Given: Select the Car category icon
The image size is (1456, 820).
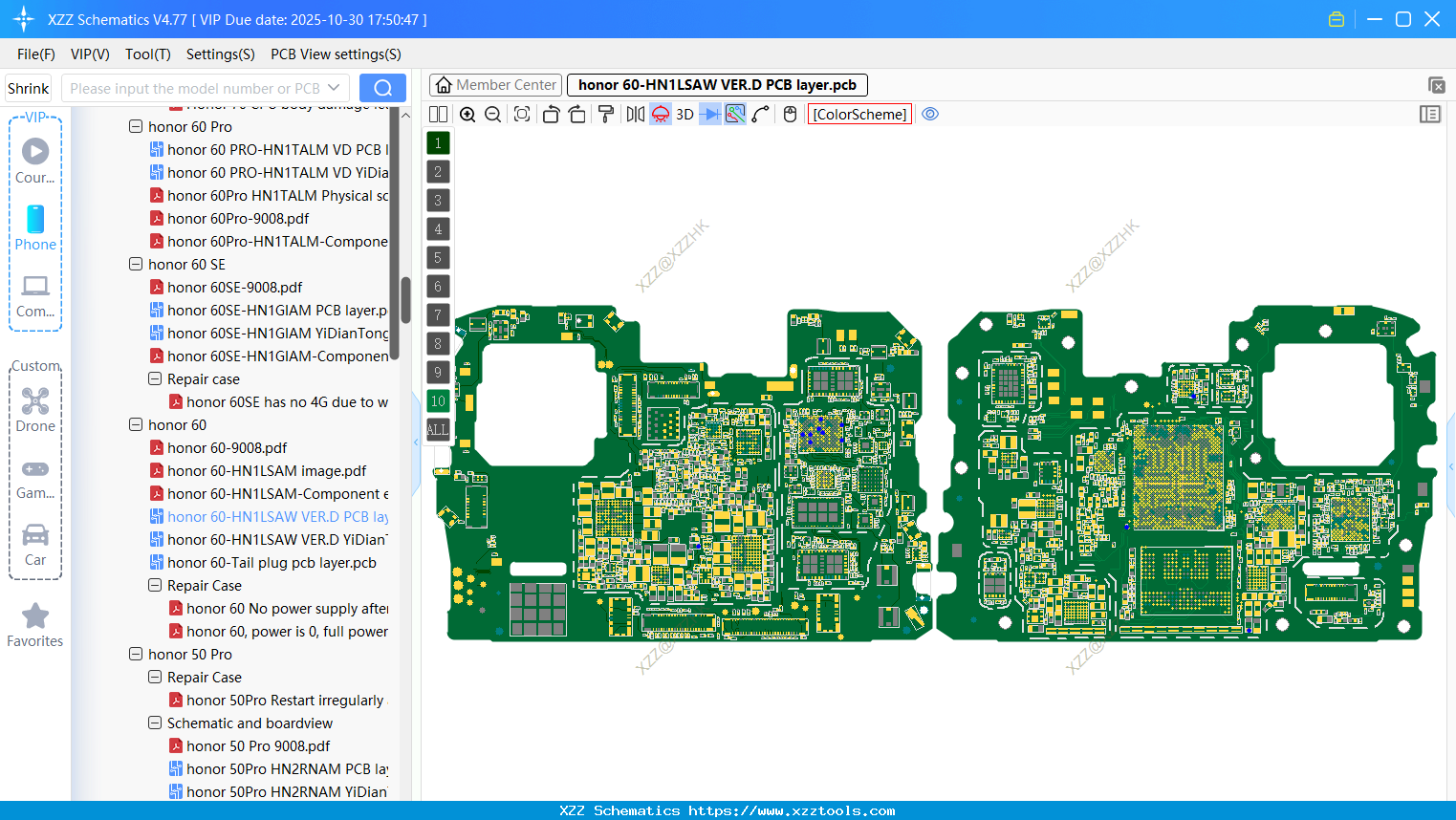Looking at the screenshot, I should tap(35, 545).
